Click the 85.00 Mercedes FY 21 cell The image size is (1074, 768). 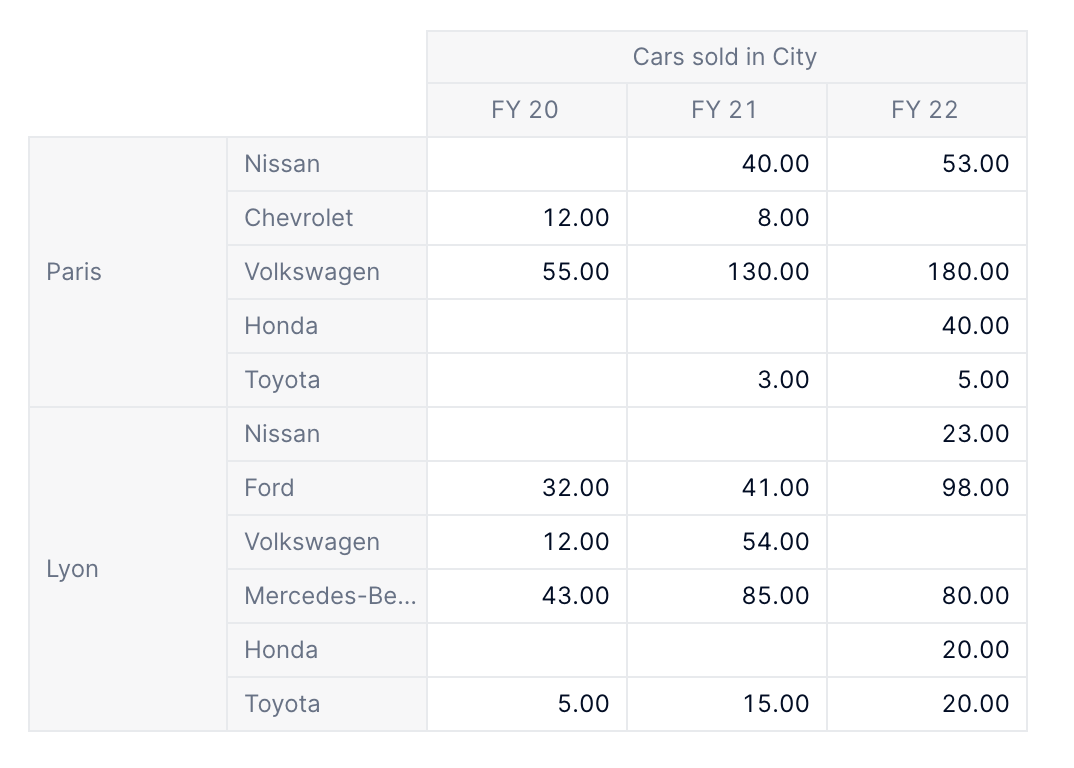726,596
